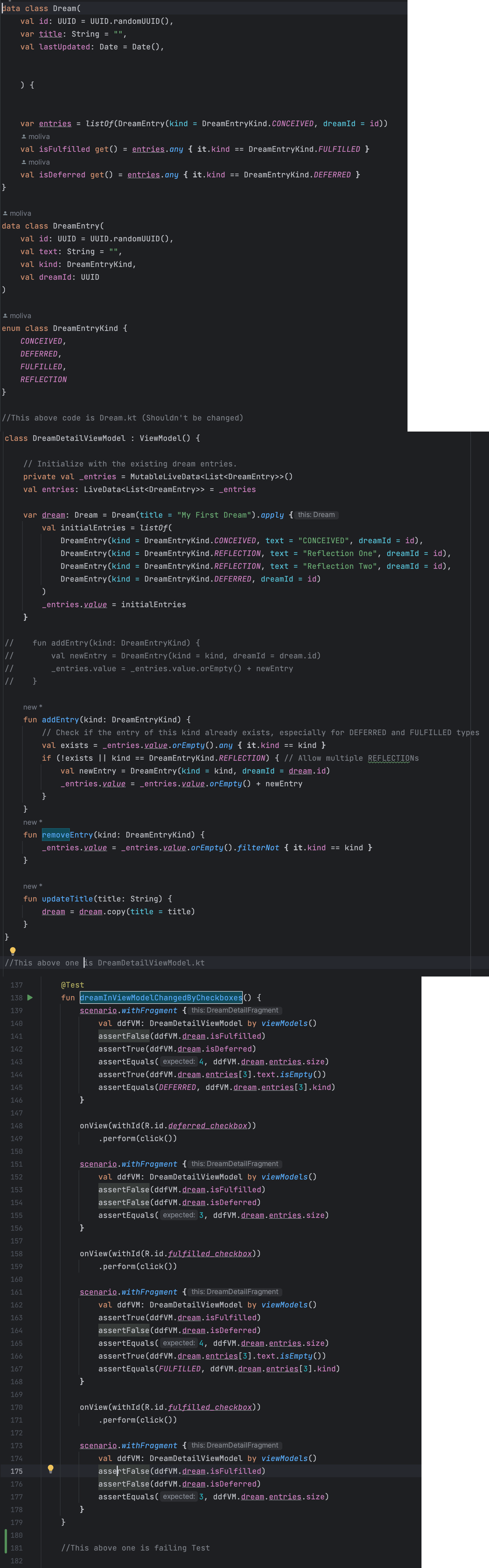Viewport: 489px width, 1568px height.
Task: Click the 'this: Dream' inlay hint after apply
Action: click(316, 515)
